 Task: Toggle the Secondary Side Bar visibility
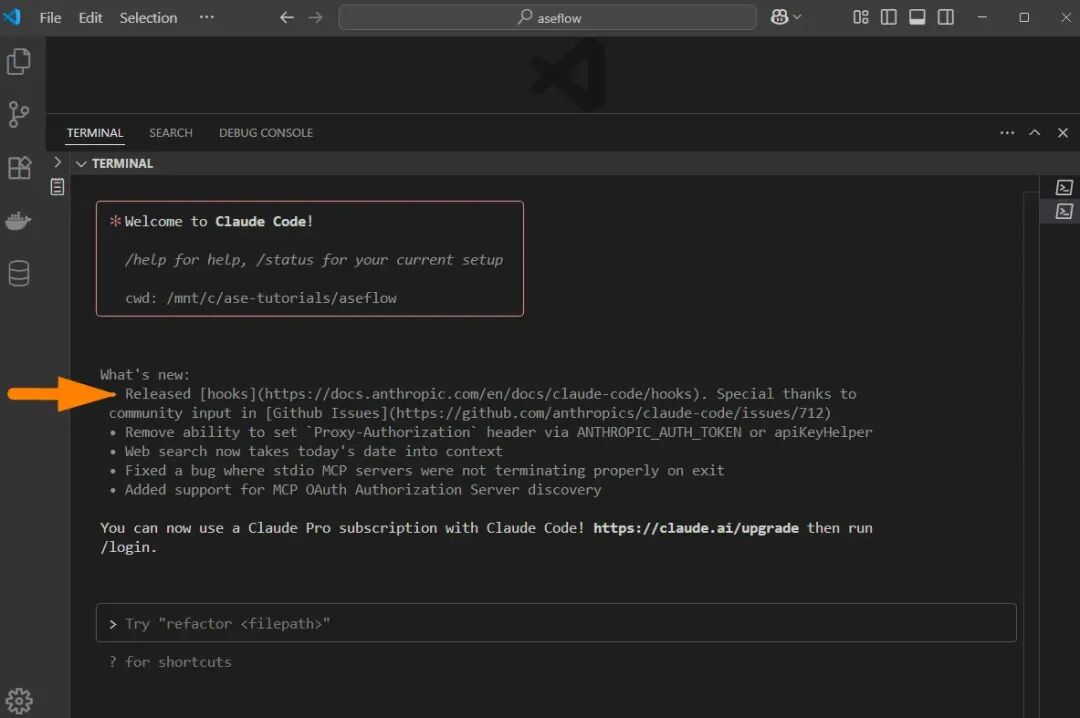[x=945, y=17]
